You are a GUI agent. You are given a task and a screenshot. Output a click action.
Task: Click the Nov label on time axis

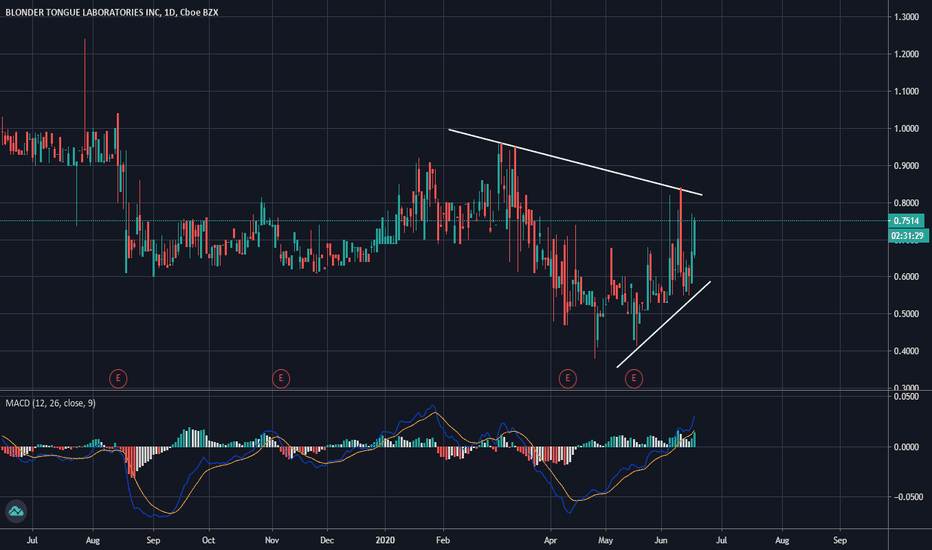pos(272,540)
